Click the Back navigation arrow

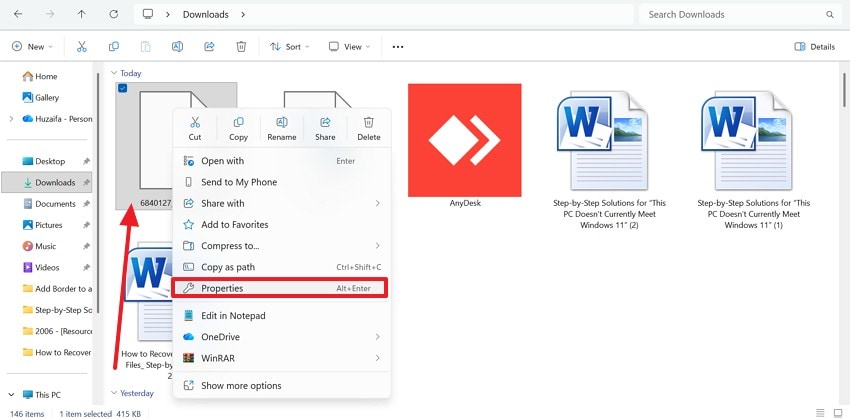pyautogui.click(x=18, y=15)
